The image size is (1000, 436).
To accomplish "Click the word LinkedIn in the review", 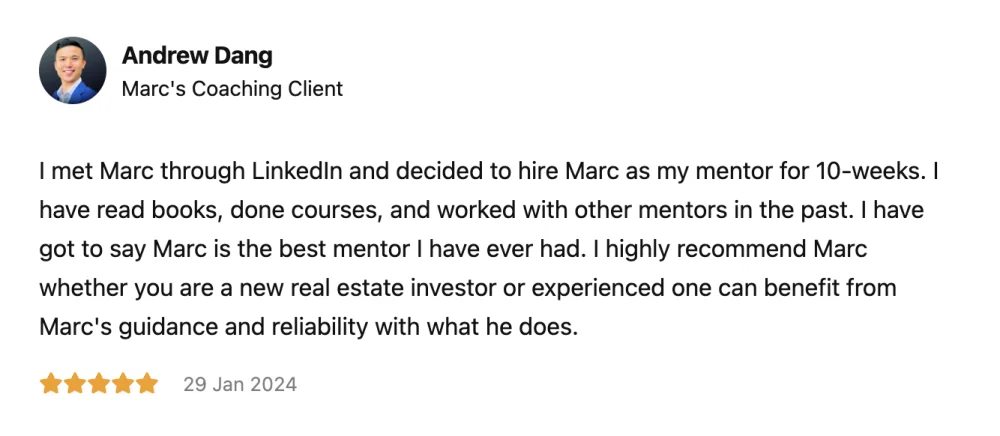I will pos(298,172).
